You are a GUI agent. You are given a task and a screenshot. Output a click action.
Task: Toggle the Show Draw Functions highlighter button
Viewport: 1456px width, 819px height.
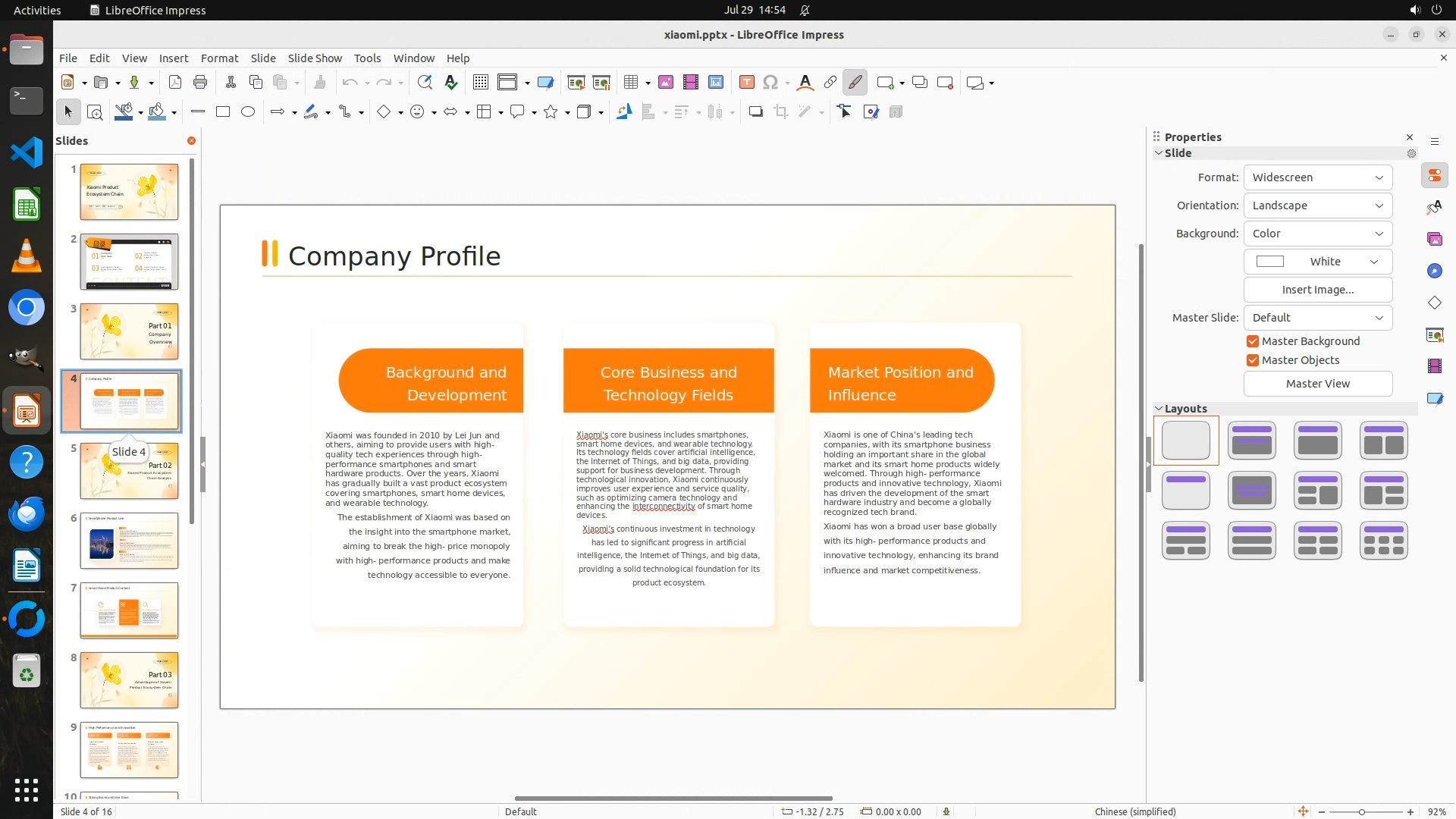click(x=855, y=83)
